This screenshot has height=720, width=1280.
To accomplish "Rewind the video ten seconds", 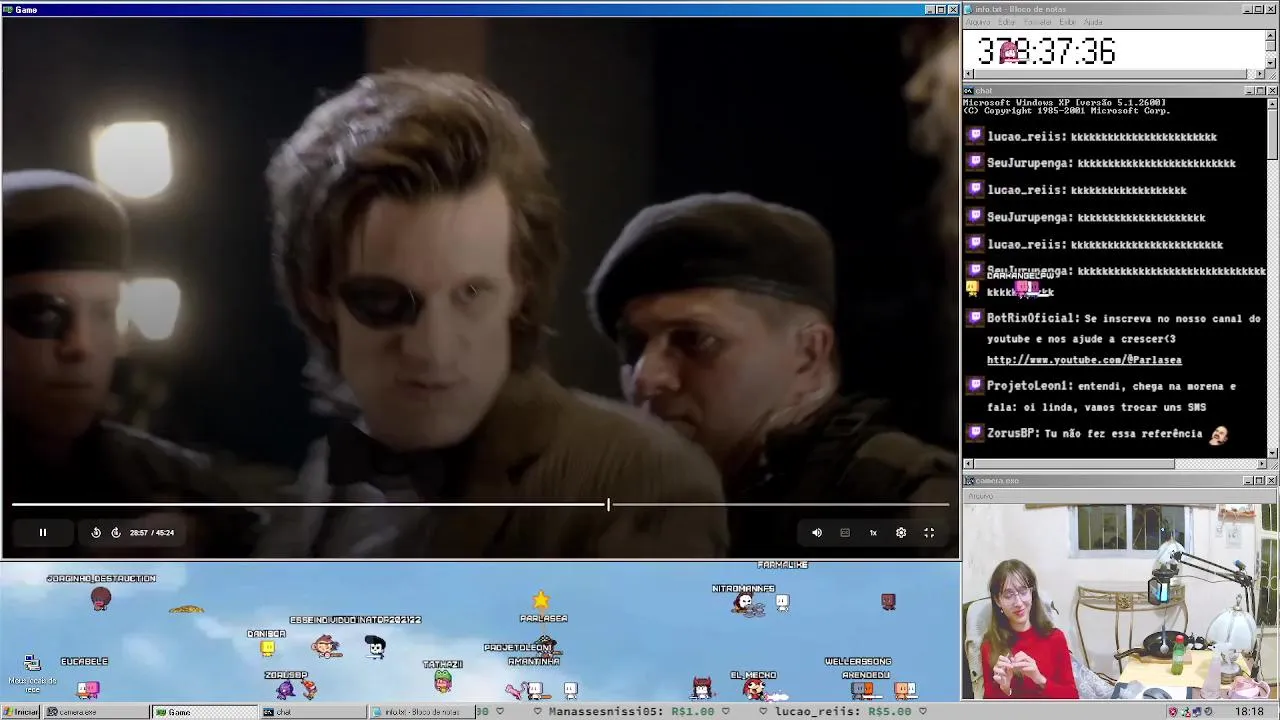I will pyautogui.click(x=96, y=533).
